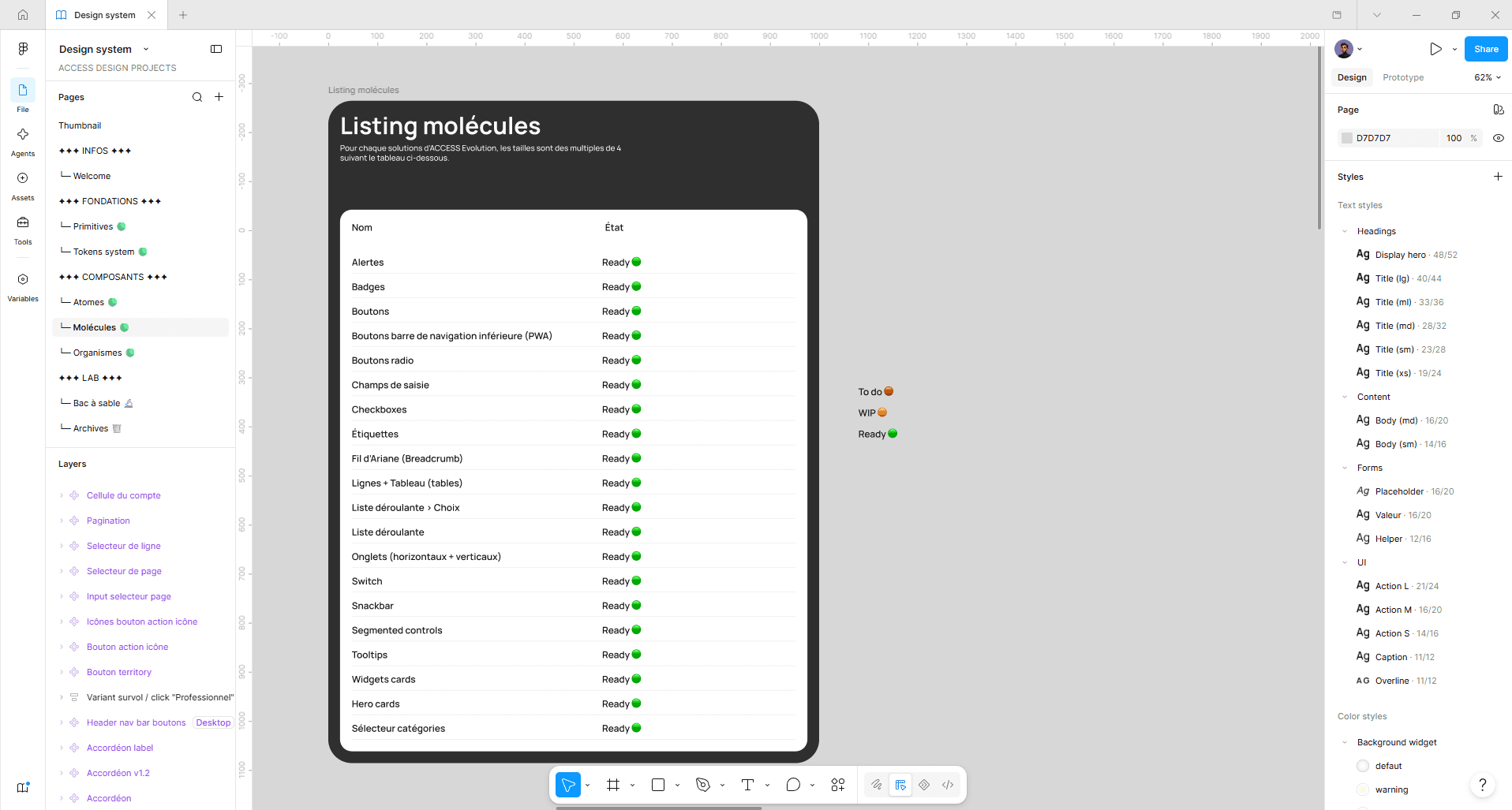Screen dimensions: 1512x810
Task: Toggle the draw mode toolbar icon
Action: 876,785
